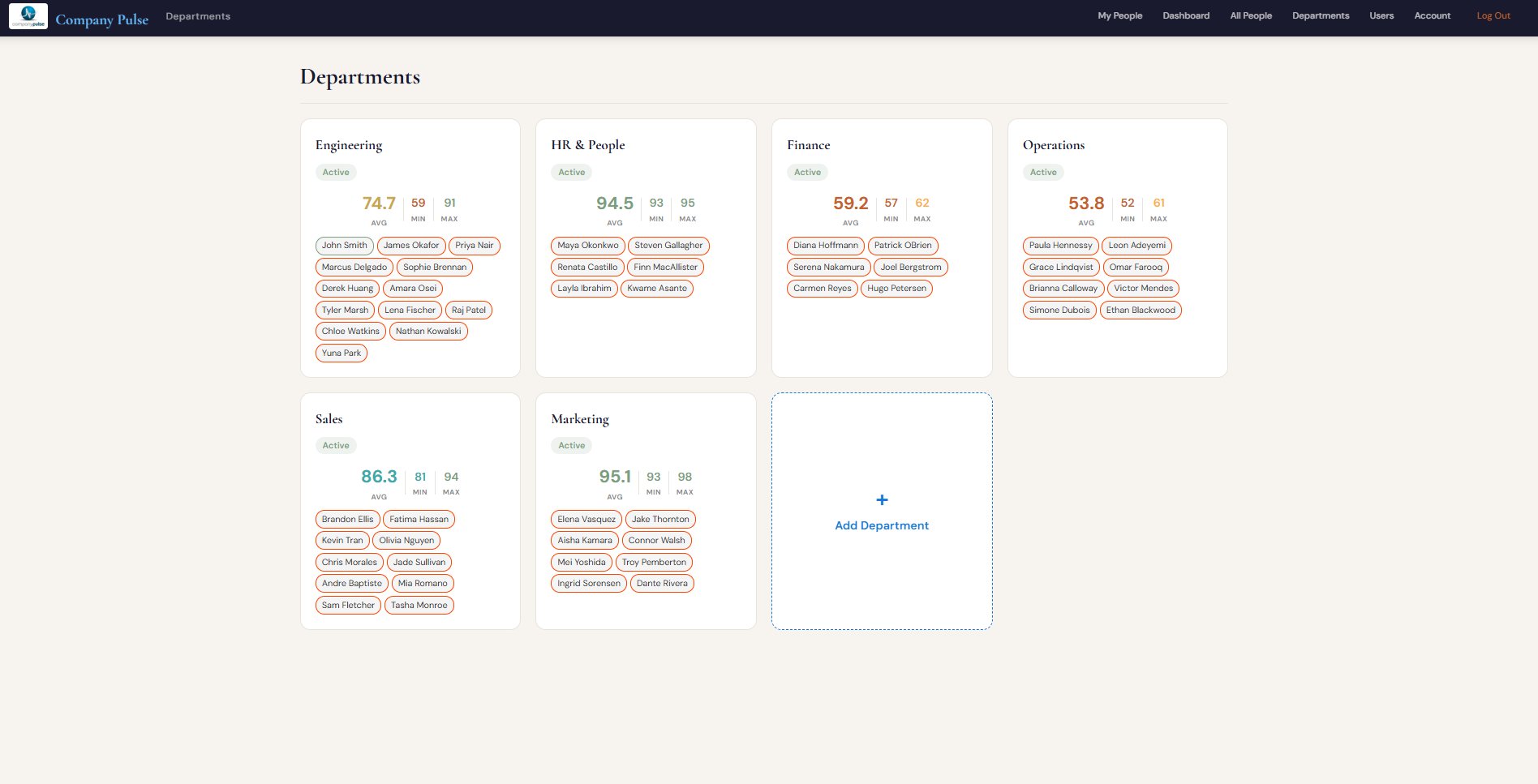
Task: Select Dante Rivera in Marketing
Action: [661, 584]
